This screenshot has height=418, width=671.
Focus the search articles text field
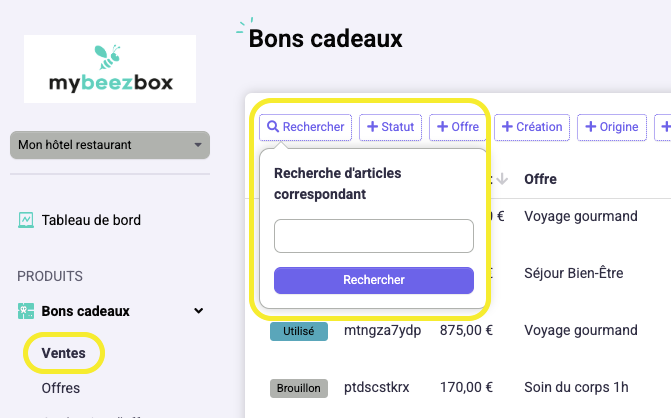point(373,236)
